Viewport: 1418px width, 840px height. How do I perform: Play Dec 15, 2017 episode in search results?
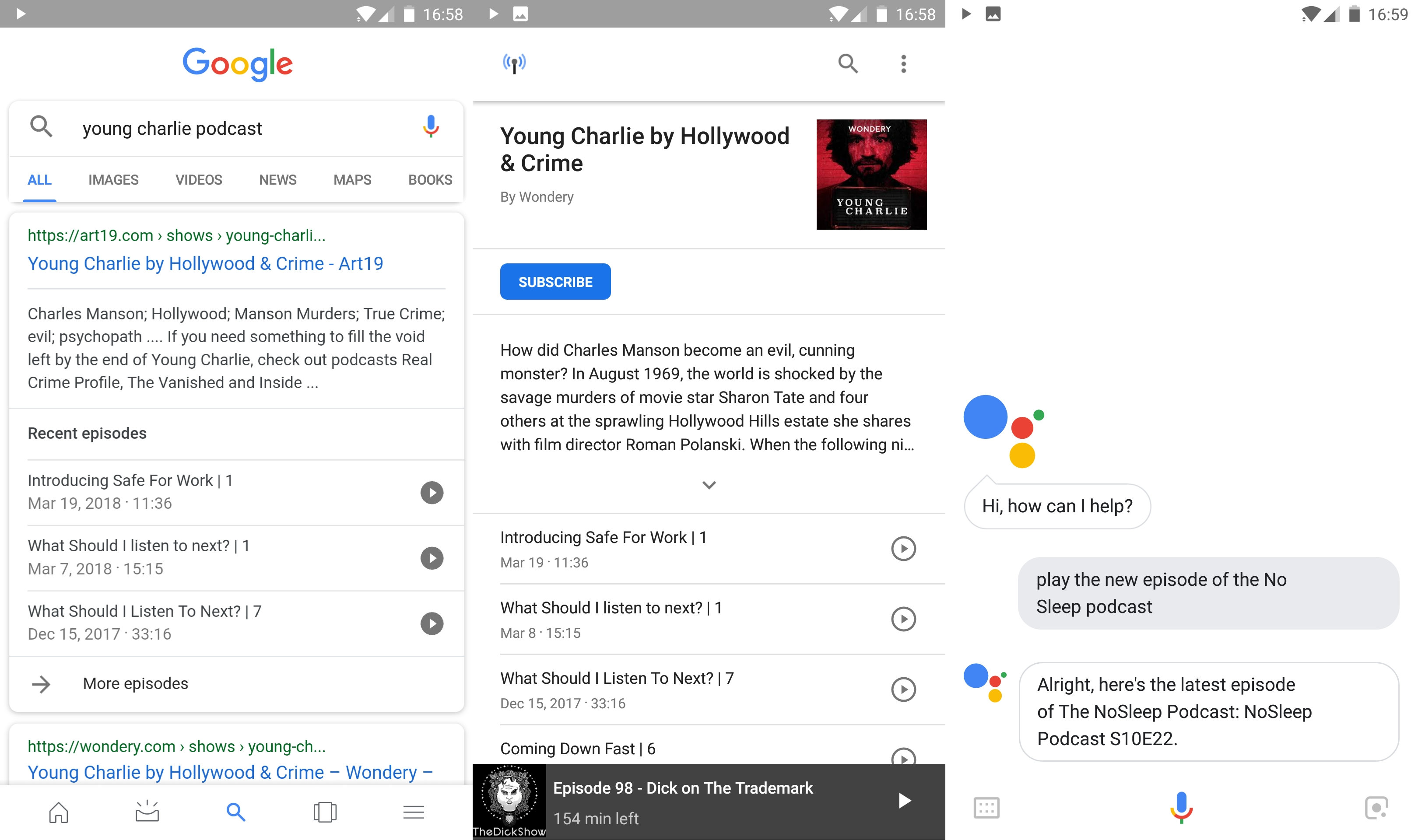[x=432, y=624]
